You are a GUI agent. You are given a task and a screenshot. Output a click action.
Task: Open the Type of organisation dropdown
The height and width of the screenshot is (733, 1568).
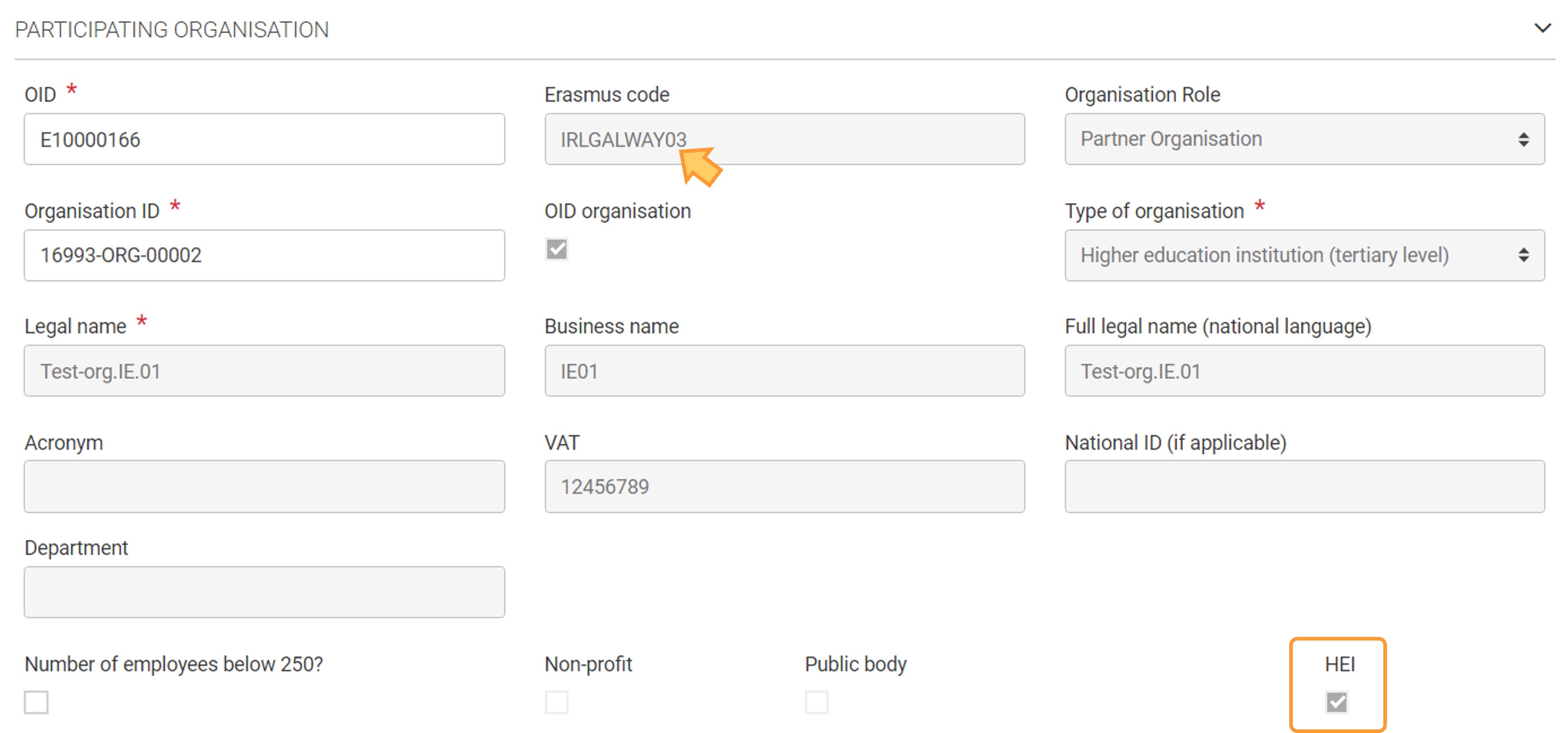pos(1305,255)
